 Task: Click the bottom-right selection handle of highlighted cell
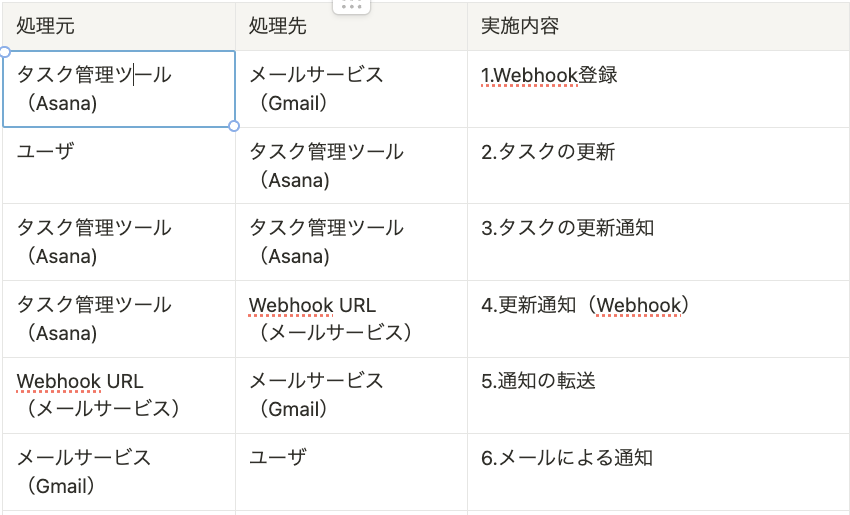pyautogui.click(x=234, y=126)
